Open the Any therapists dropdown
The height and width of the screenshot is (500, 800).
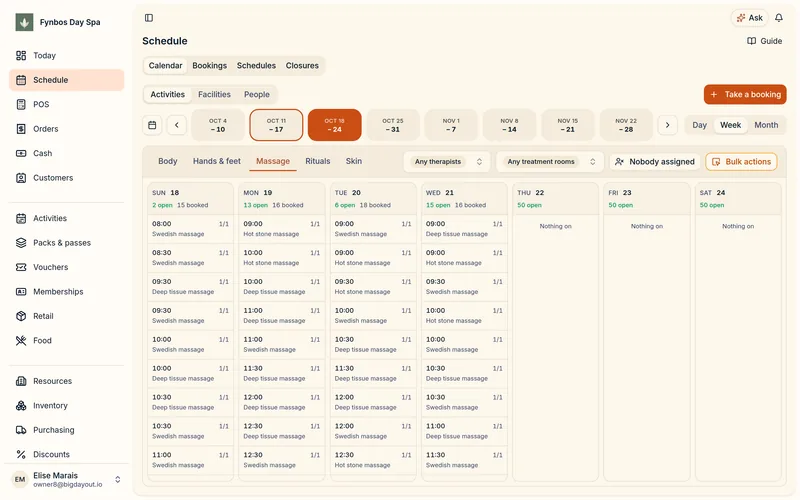pyautogui.click(x=447, y=162)
